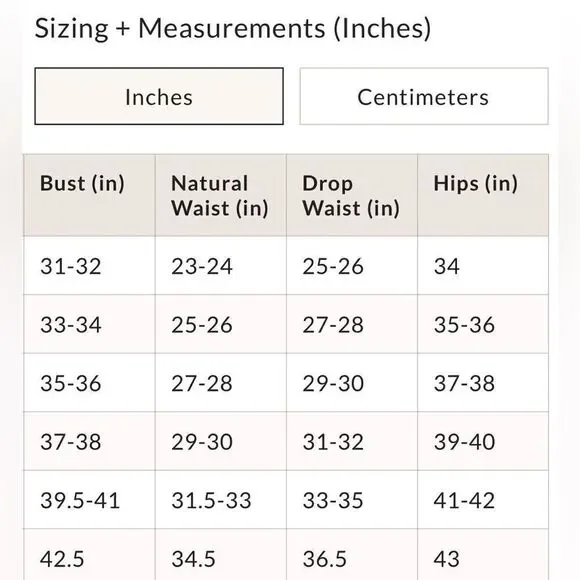The image size is (580, 580).
Task: Click the Sizing + Measurements heading
Action: [233, 28]
